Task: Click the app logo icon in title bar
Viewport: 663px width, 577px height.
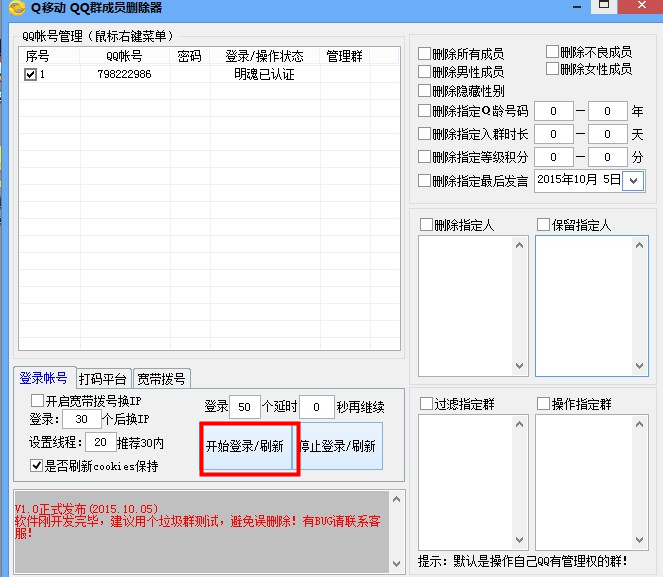Action: [17, 7]
